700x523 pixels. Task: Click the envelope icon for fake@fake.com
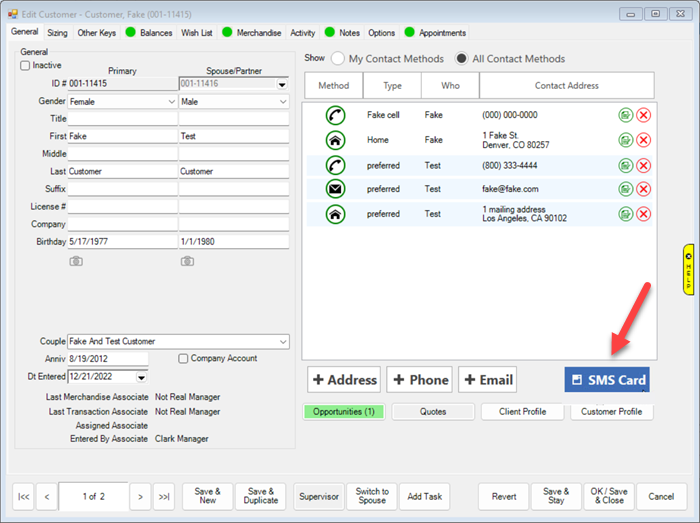(336, 188)
